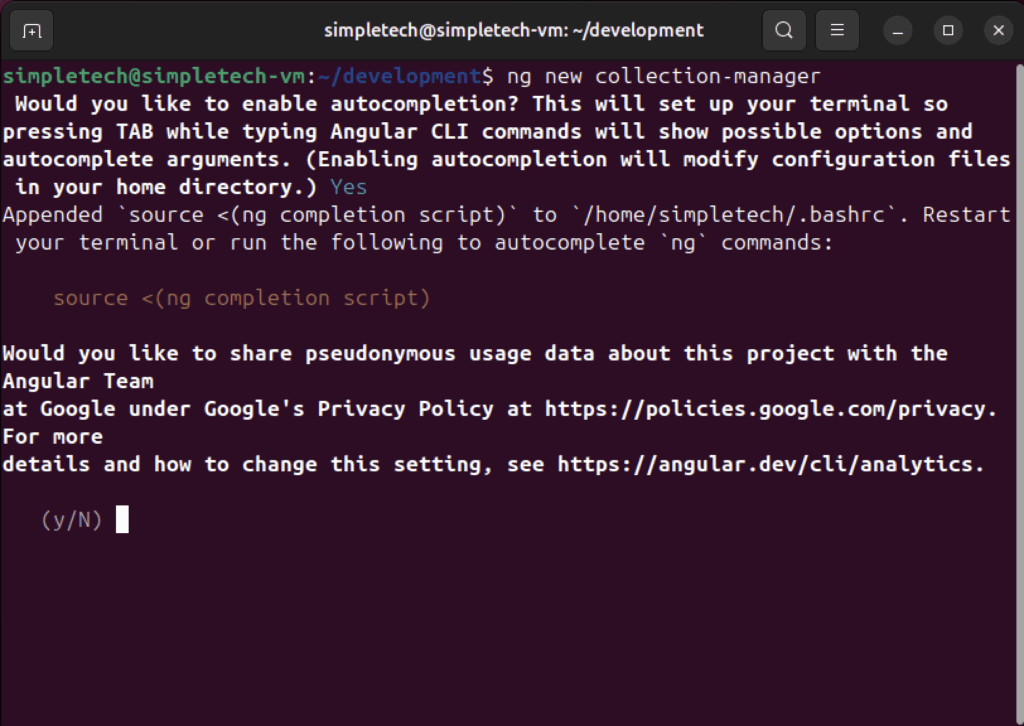This screenshot has width=1024, height=726.
Task: Click the green simpletech@simpletech-vm prompt
Action: pos(153,76)
